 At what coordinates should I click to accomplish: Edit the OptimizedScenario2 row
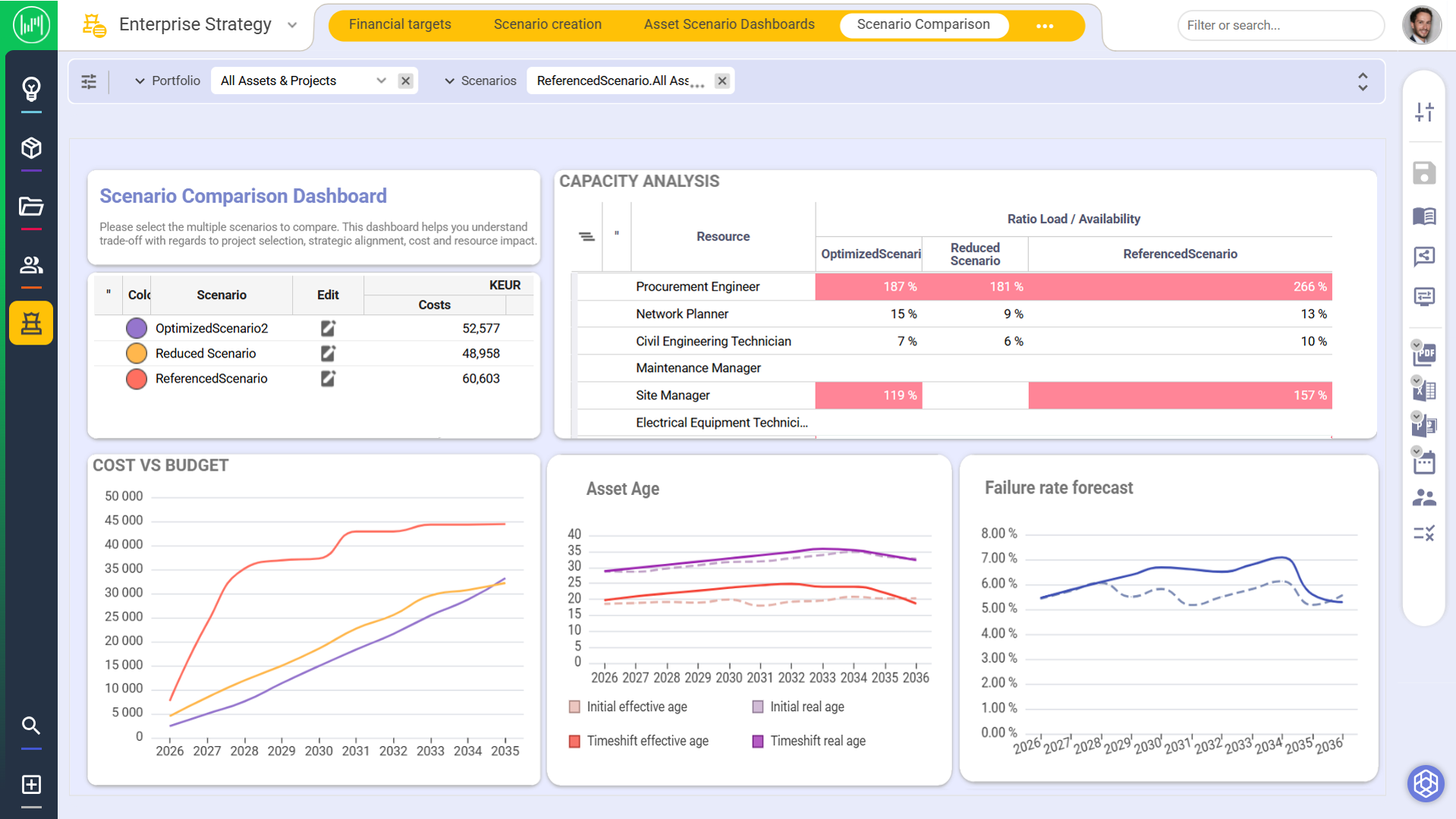328,328
